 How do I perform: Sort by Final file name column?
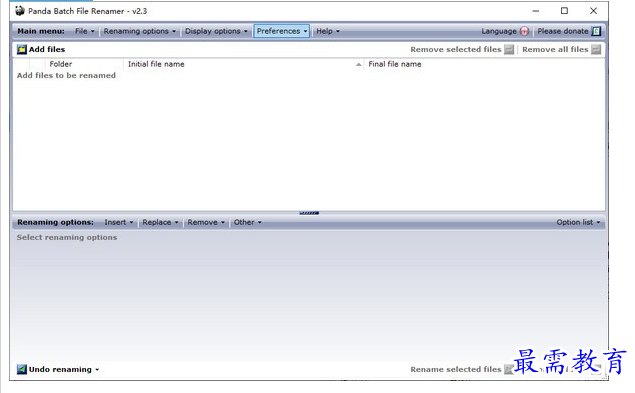395,64
